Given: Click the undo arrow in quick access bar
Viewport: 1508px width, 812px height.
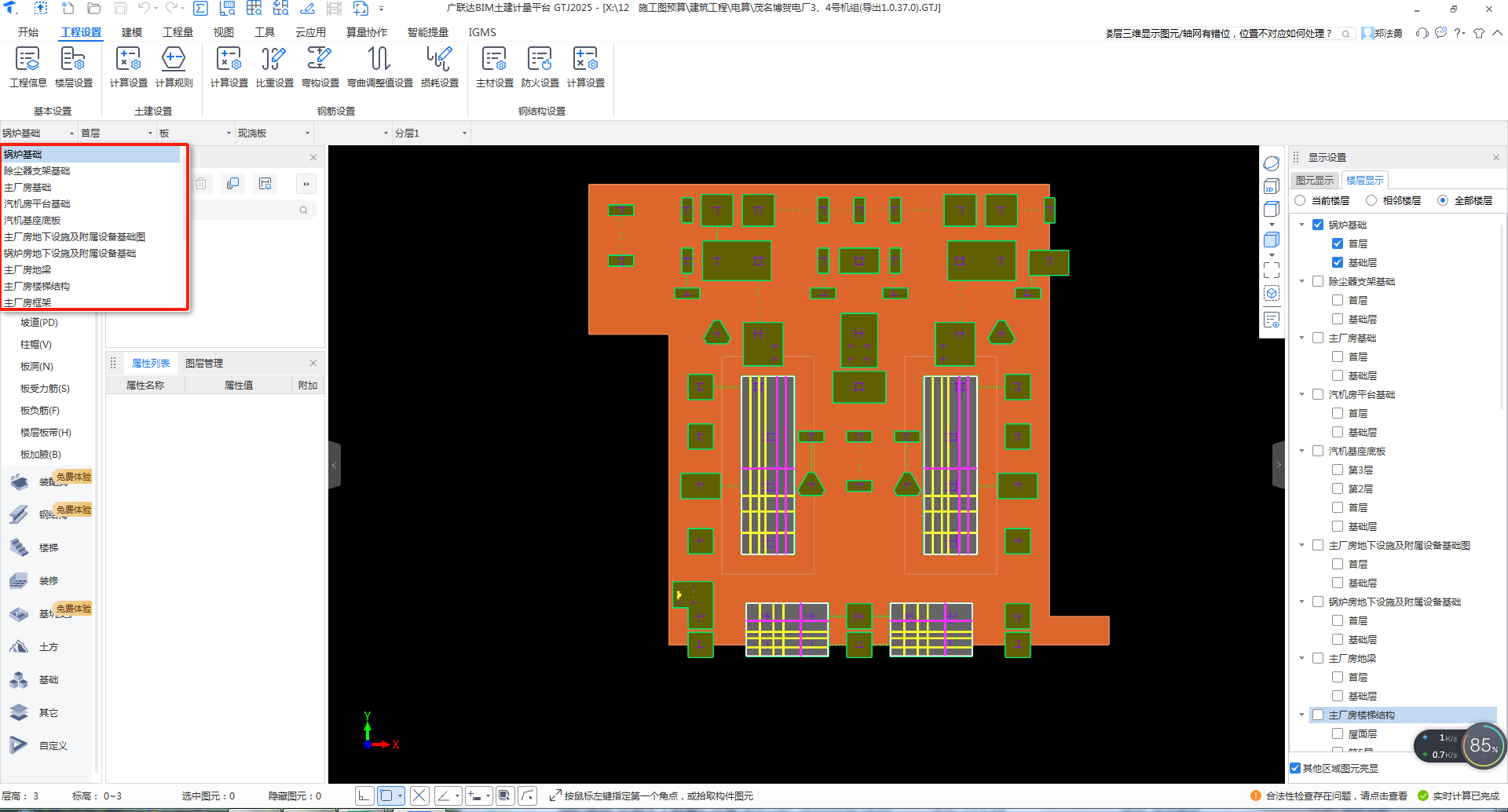Looking at the screenshot, I should (145, 9).
